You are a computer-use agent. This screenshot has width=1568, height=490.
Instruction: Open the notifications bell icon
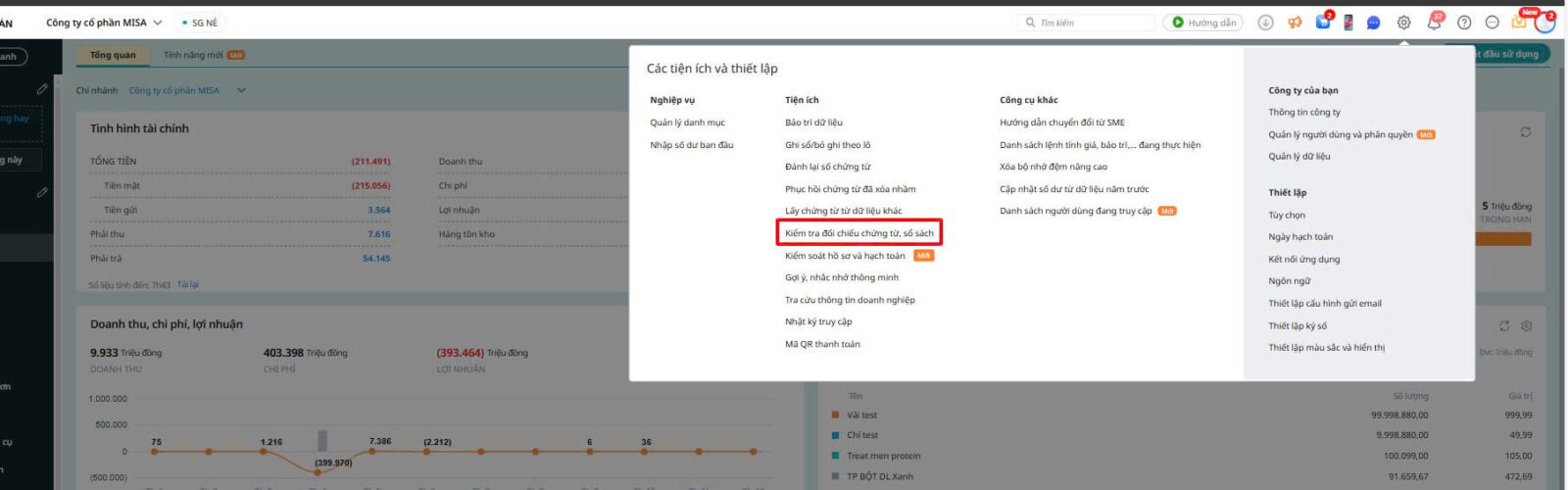coord(1434,23)
